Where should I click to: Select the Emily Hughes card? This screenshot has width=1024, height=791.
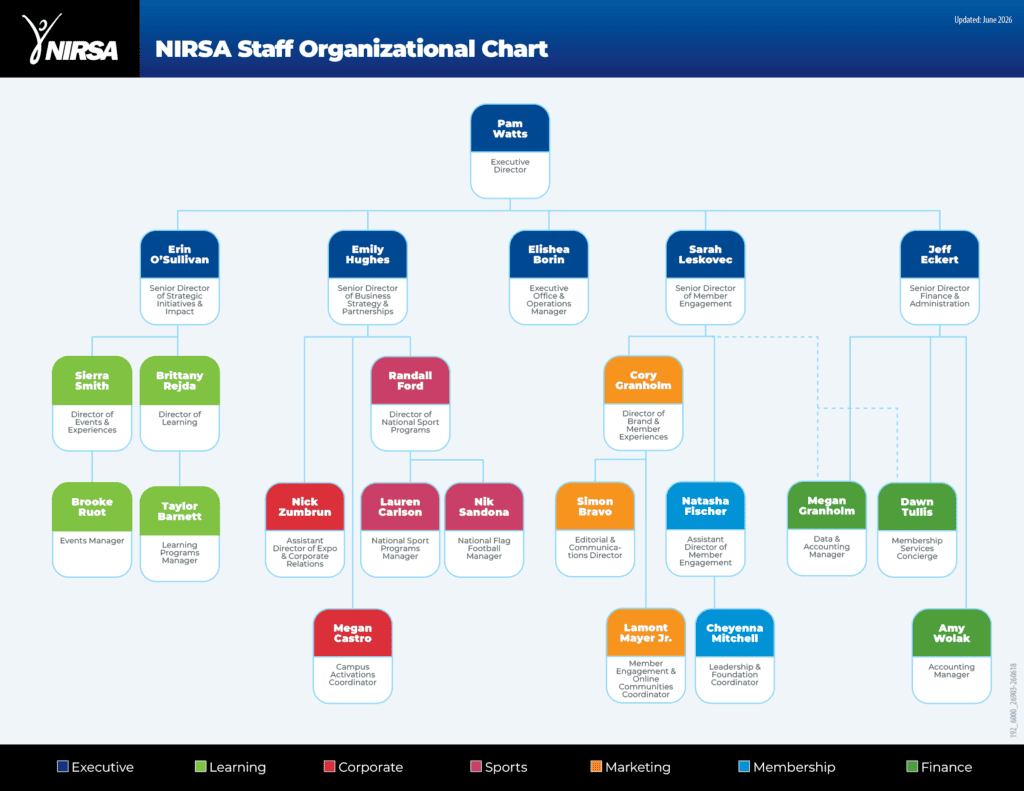tap(368, 278)
